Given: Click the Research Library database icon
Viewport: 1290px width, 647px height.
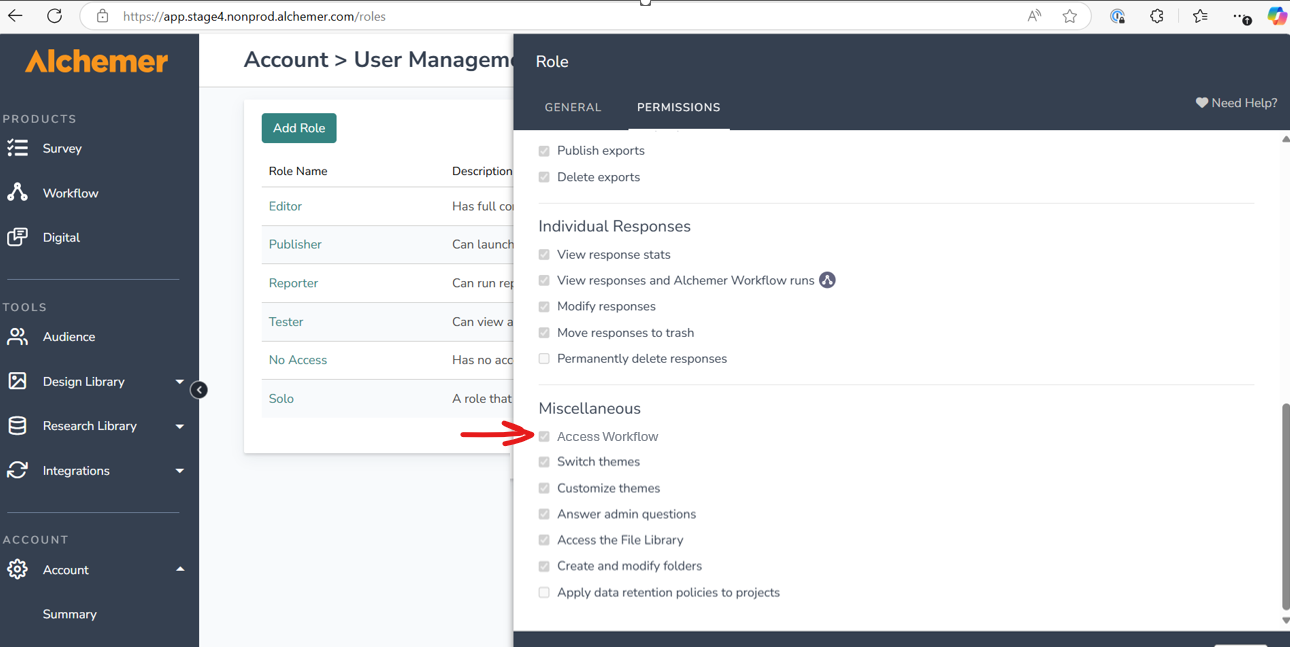Looking at the screenshot, I should [17, 426].
